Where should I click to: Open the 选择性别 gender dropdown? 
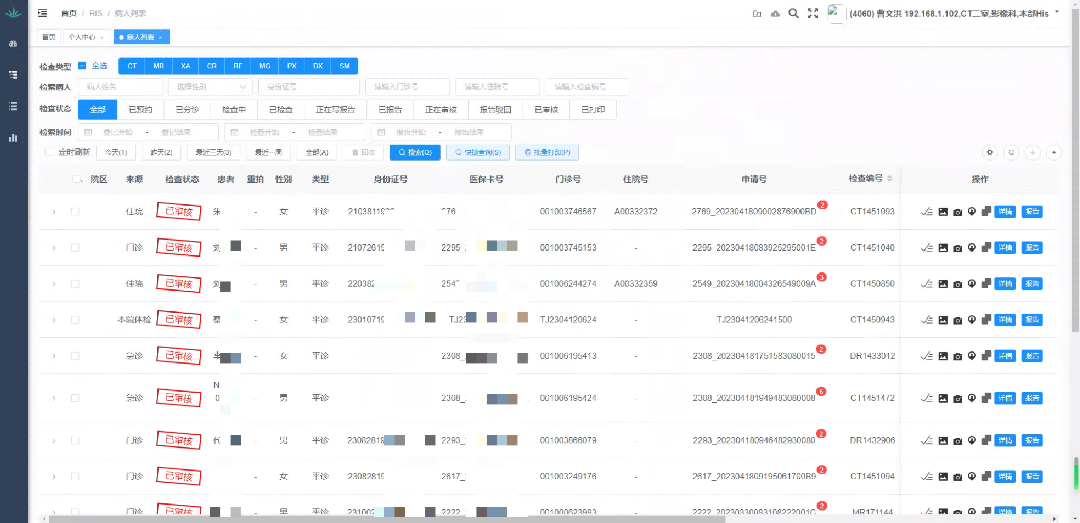pos(209,87)
